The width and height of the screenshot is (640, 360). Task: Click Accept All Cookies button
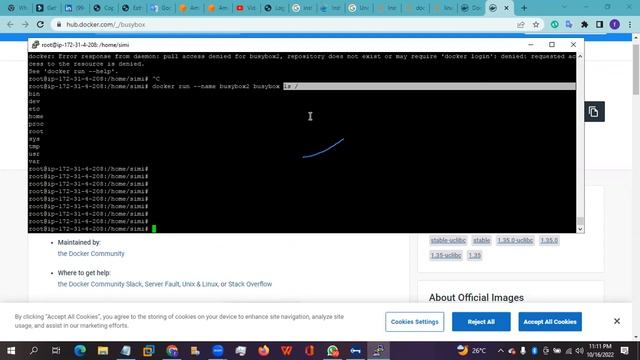point(550,322)
